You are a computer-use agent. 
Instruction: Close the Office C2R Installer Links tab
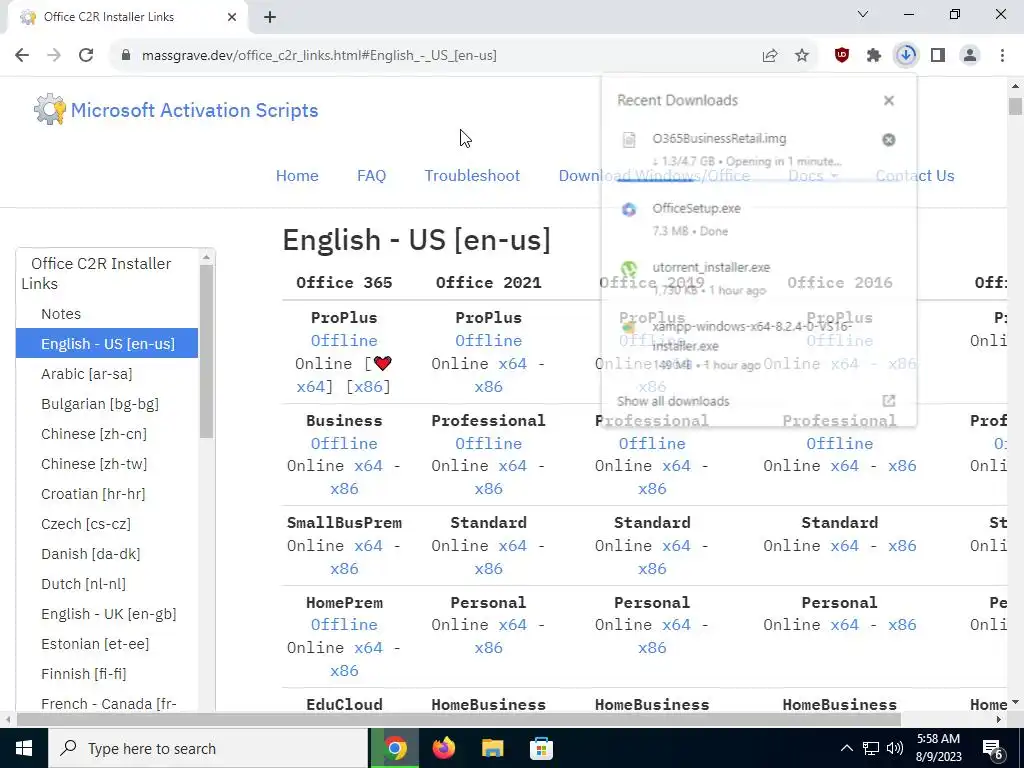(x=232, y=17)
